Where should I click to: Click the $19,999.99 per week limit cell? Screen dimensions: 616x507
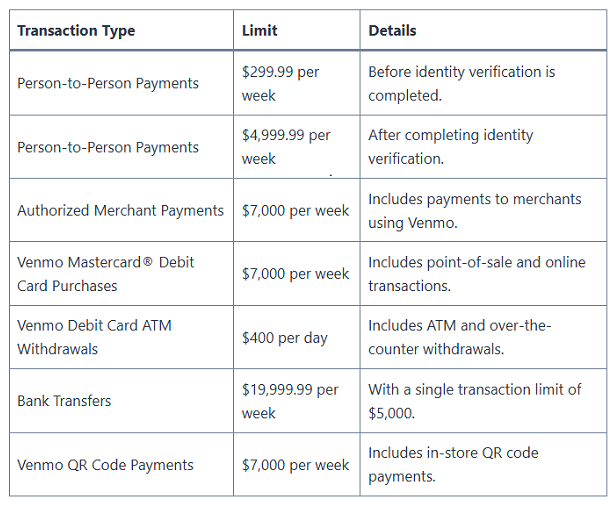click(290, 401)
